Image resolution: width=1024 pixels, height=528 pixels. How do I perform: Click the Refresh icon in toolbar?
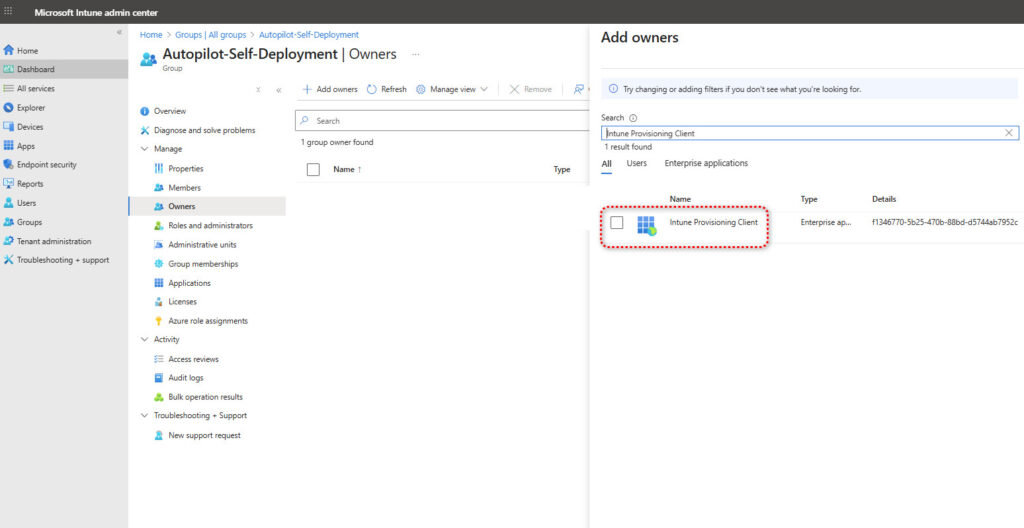(372, 89)
